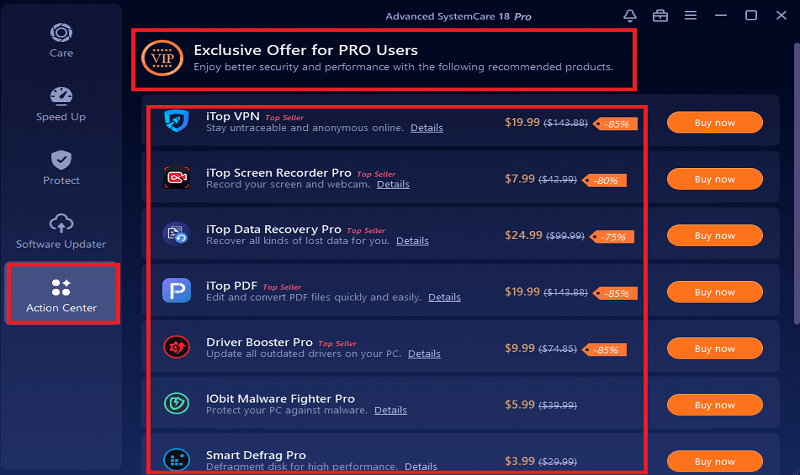Buy iTop Screen Recorder Pro now
The width and height of the screenshot is (800, 475).
pos(715,179)
